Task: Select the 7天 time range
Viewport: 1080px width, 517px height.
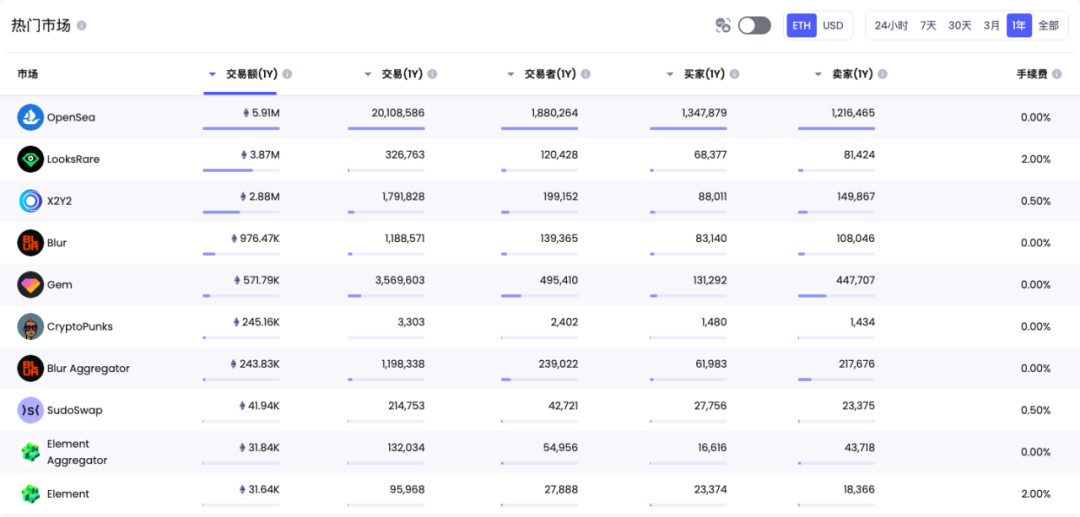Action: (928, 25)
